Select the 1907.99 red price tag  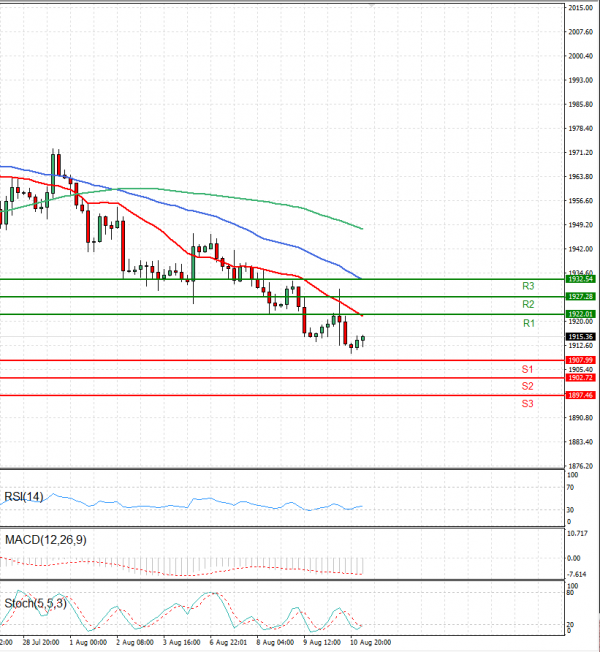pos(580,360)
